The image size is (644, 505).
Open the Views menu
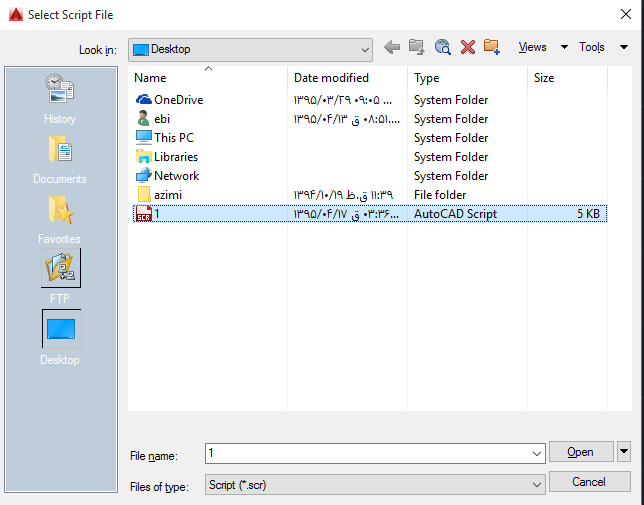click(532, 47)
